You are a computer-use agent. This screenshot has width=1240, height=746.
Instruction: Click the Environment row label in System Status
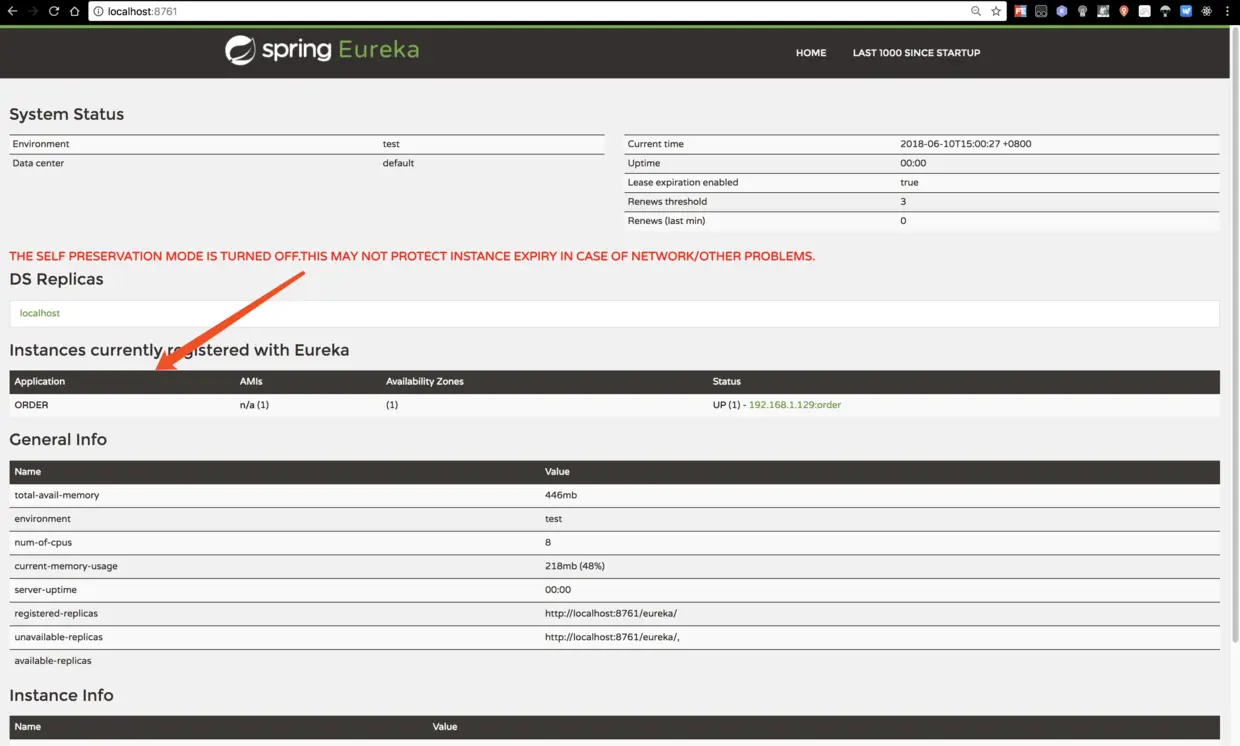[x=41, y=144]
